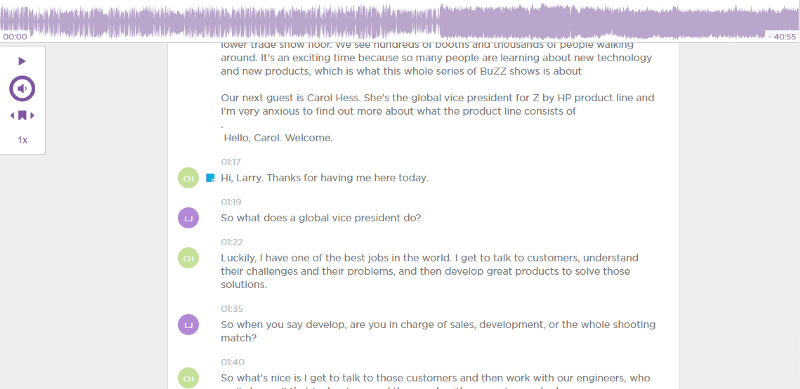Click the remaining time -40:55 label
Viewport: 800px width, 389px height.
782,37
